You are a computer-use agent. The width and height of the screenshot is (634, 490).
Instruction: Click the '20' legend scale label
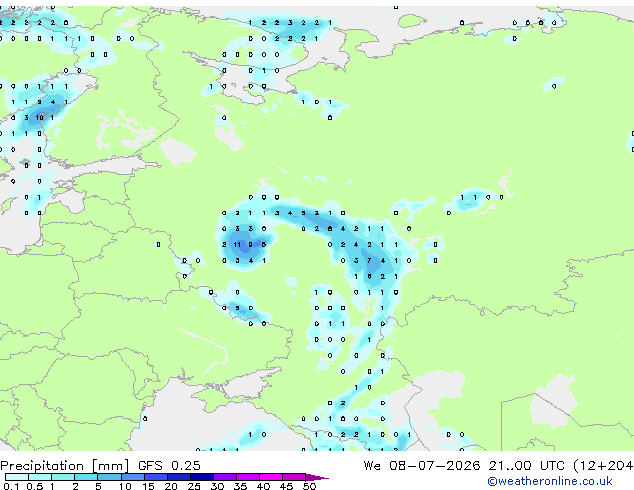[171, 486]
